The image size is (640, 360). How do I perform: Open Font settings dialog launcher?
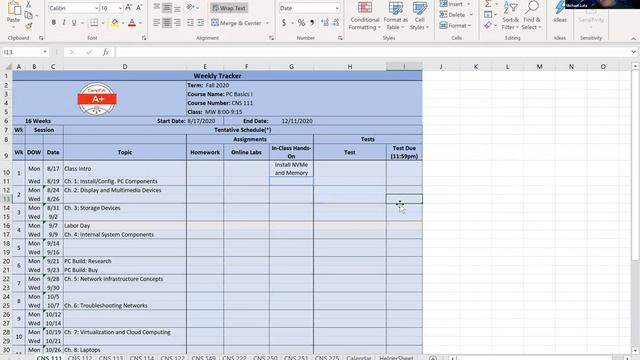point(144,38)
